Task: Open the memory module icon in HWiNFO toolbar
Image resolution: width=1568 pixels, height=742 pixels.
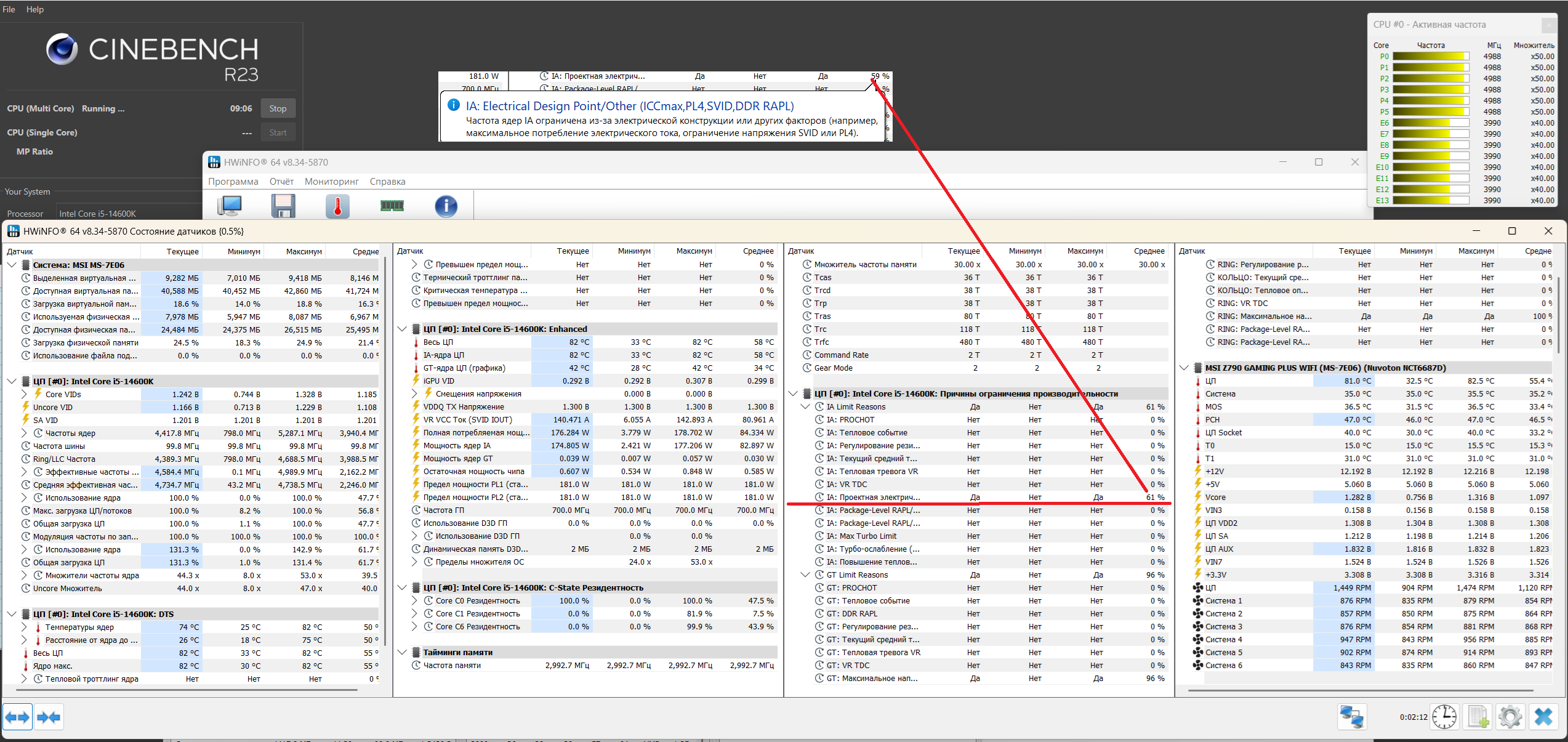Action: [392, 206]
